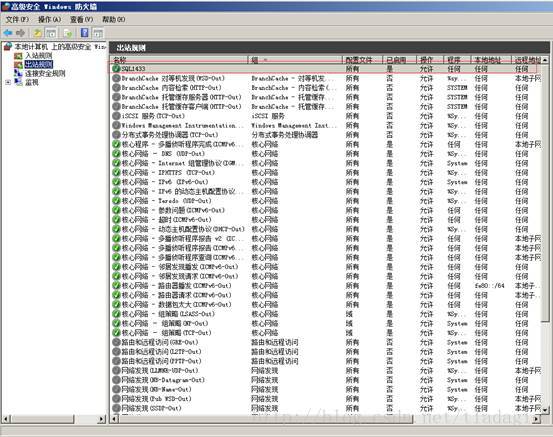Screen dimensions: 553x437
Task: Sort by the 已启用 column header
Action: (400, 60)
